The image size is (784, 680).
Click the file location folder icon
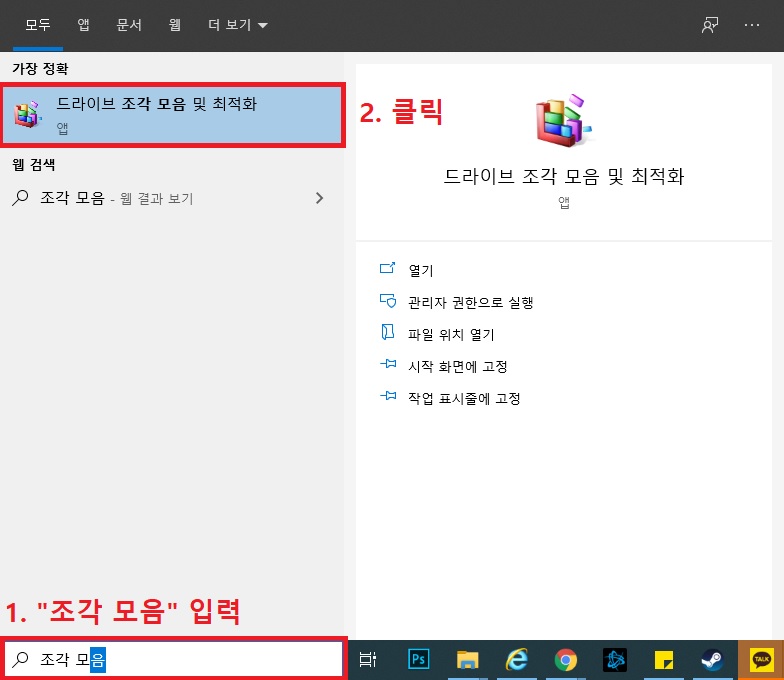click(x=388, y=332)
